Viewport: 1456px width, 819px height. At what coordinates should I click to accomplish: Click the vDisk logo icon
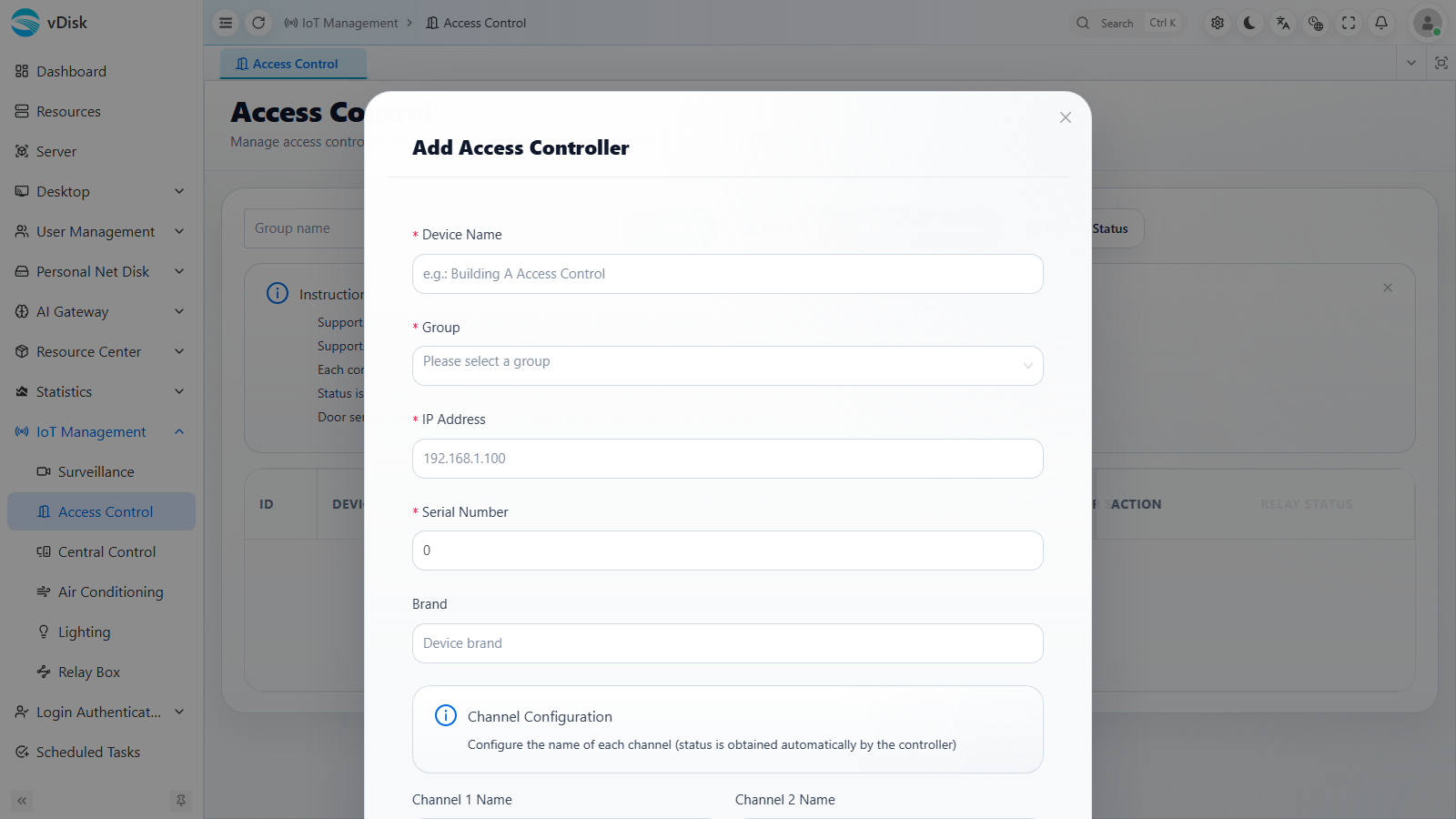point(25,23)
